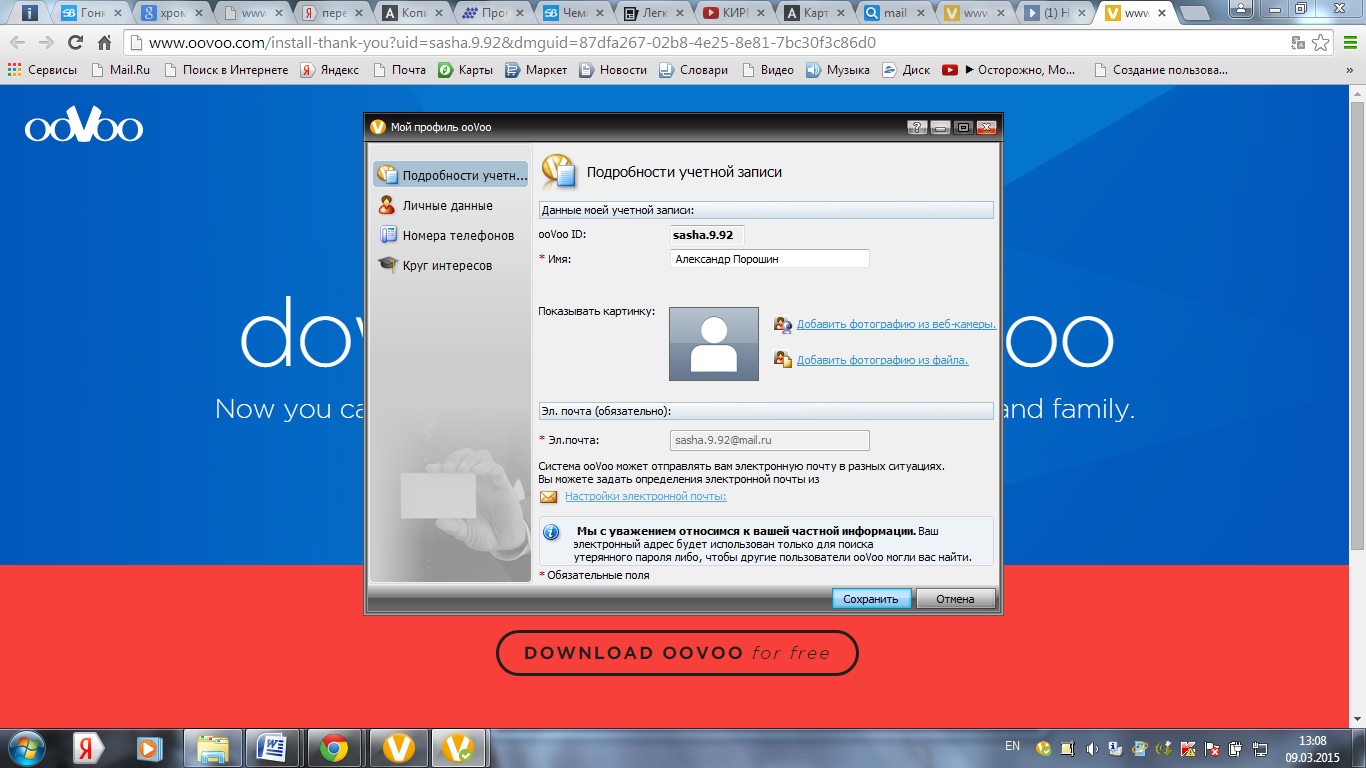Screen dimensions: 1366x768
Task: Click the translate icon in address bar
Action: (x=1298, y=43)
